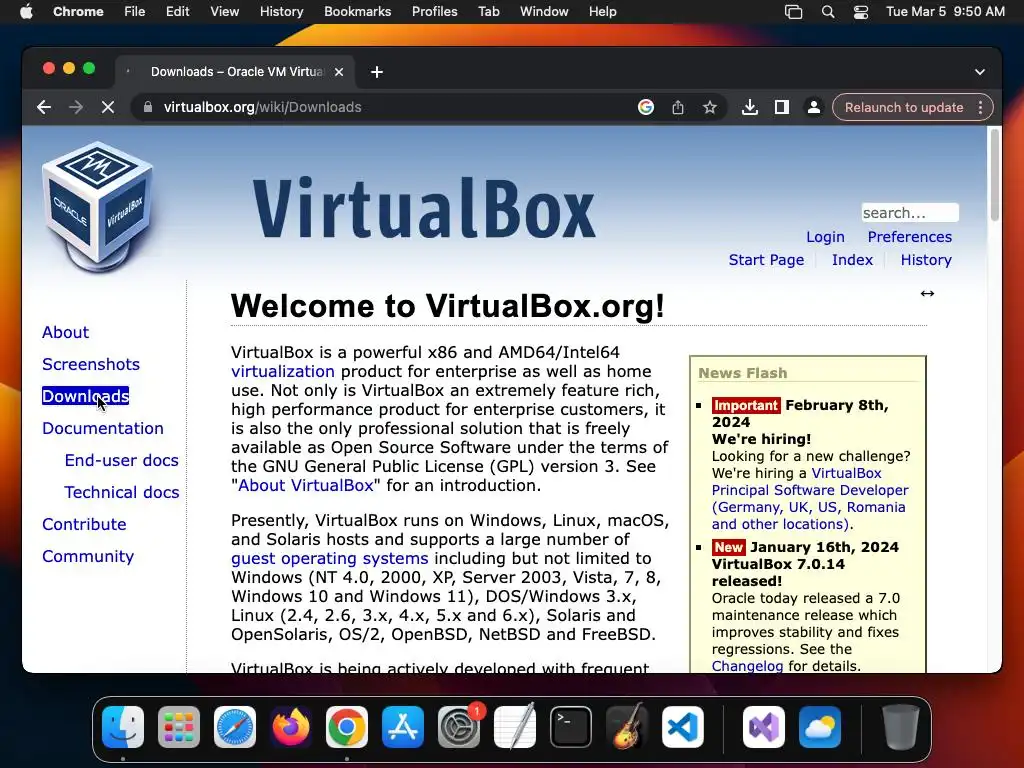Open Finder from the dock
Viewport: 1024px width, 768px height.
[123, 726]
